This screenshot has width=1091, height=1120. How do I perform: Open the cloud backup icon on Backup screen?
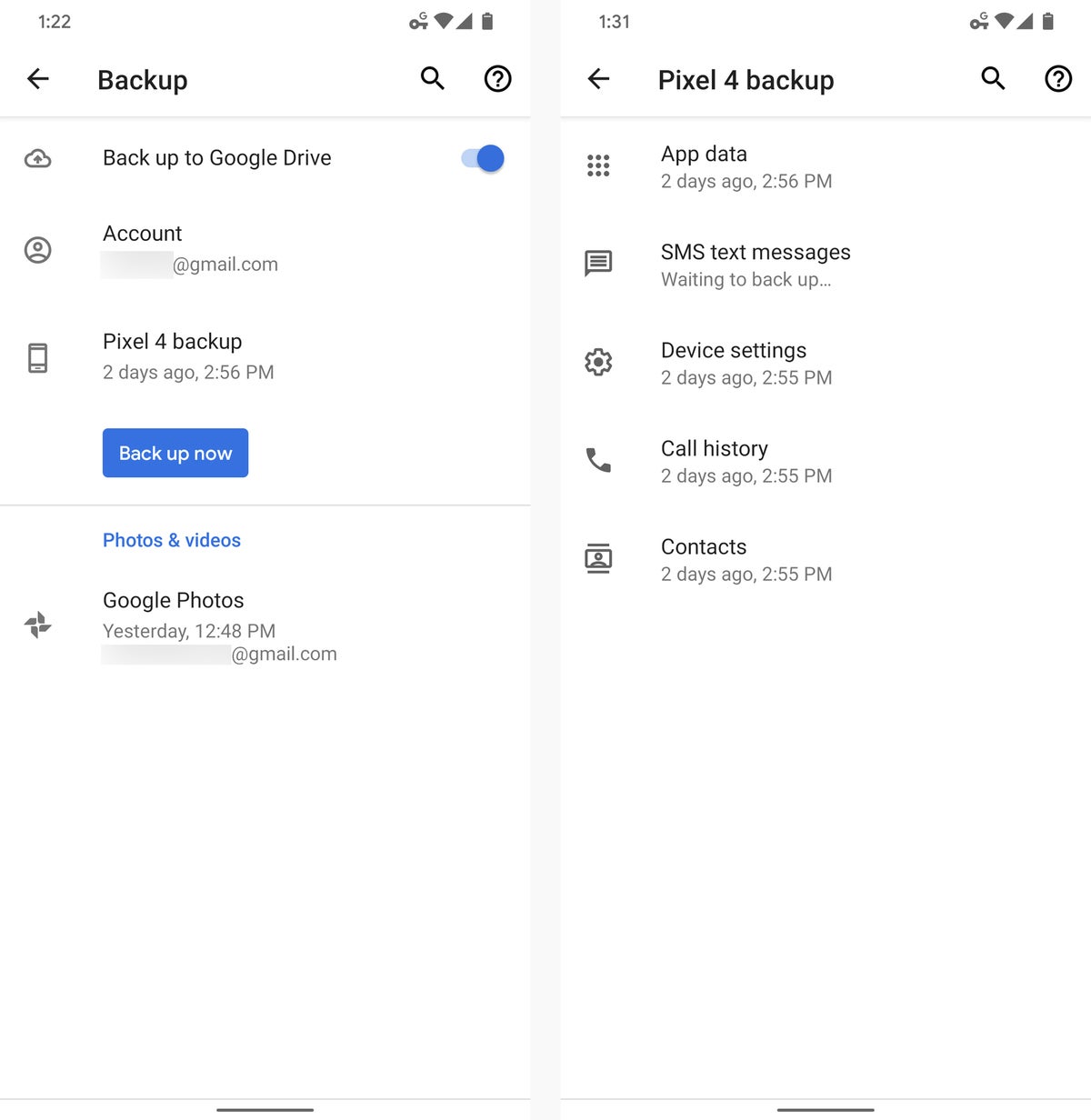pyautogui.click(x=37, y=158)
